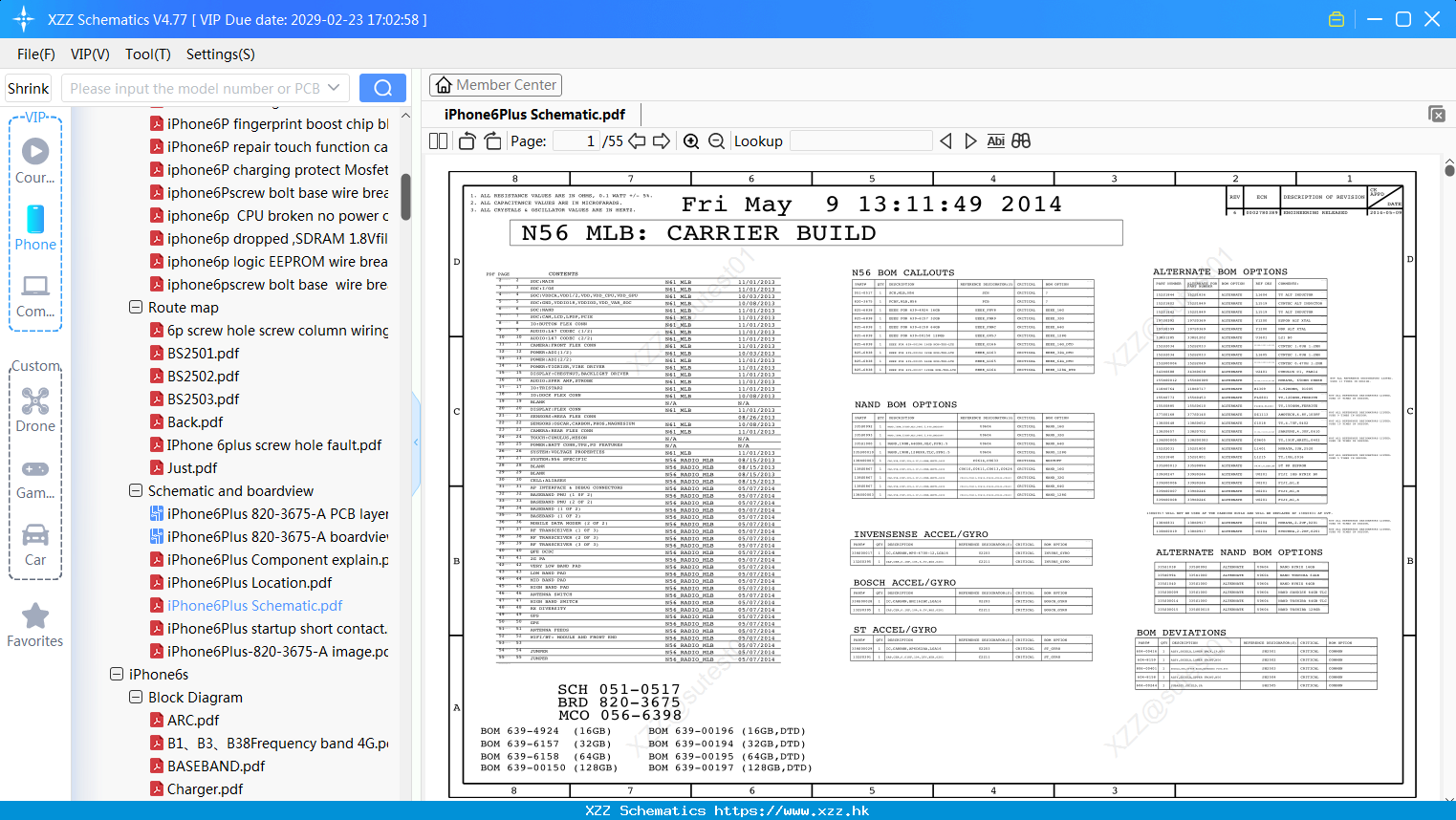Collapse the Schematic and boardview folder
Viewport: 1456px width, 820px height.
136,490
